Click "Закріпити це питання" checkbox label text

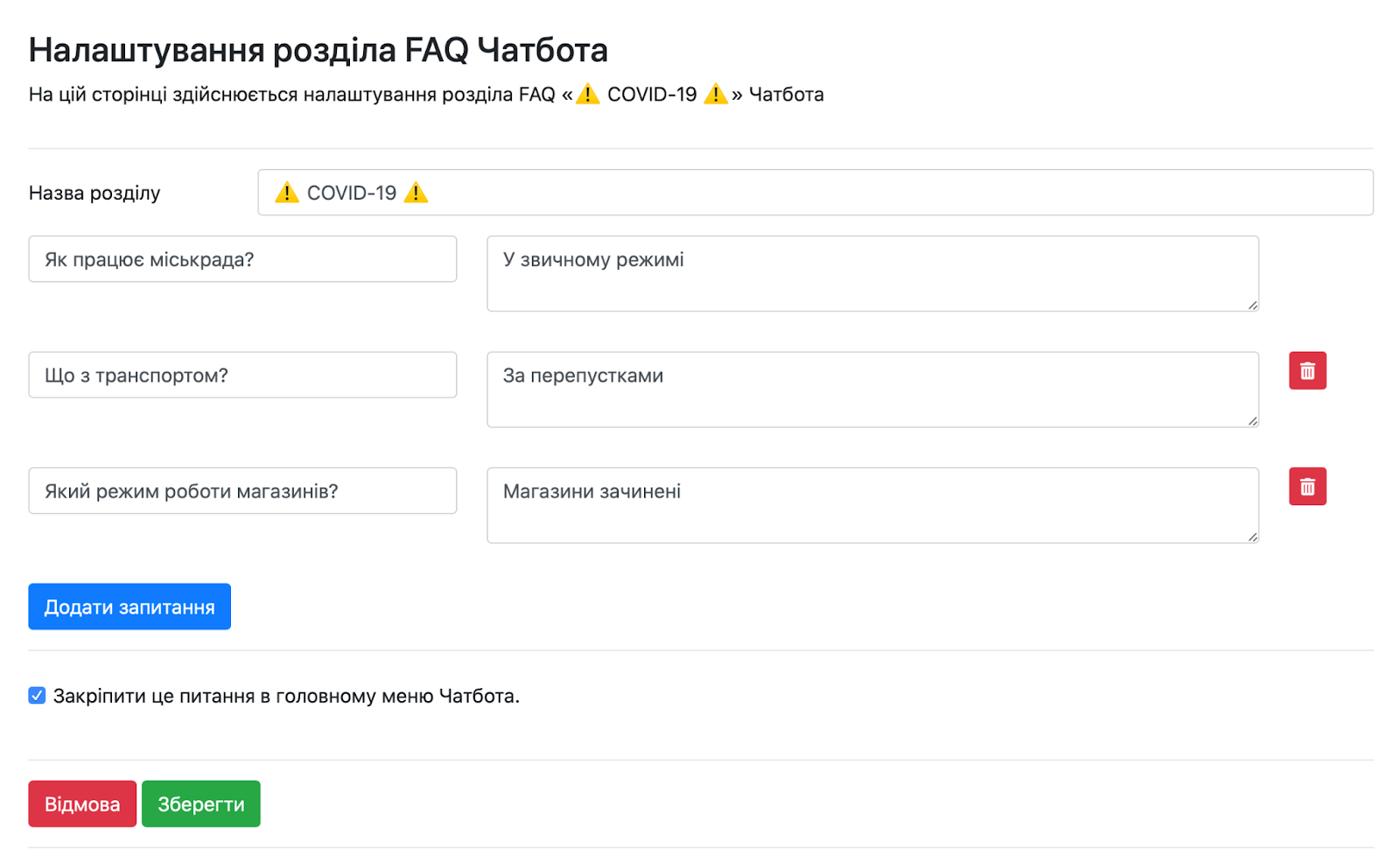(286, 697)
